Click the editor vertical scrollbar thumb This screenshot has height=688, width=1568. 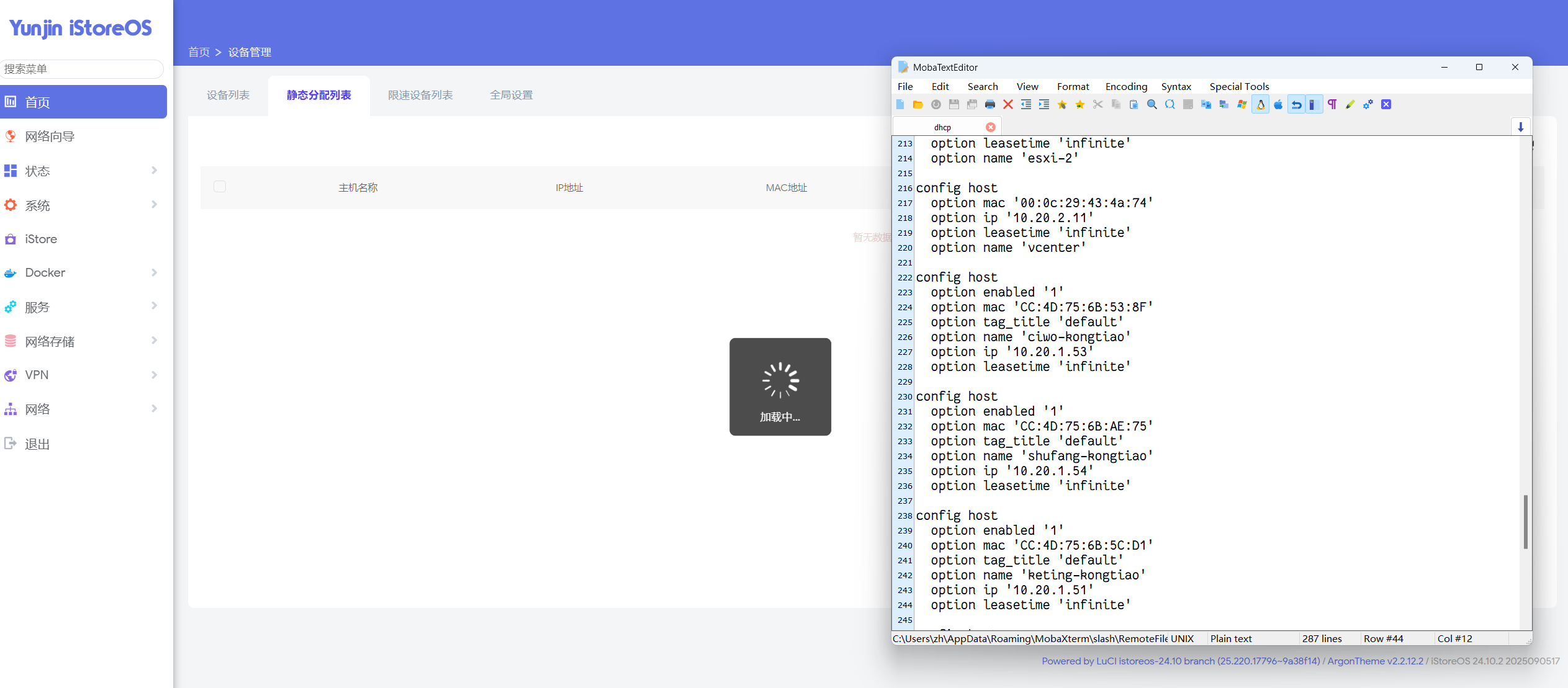[x=1525, y=521]
